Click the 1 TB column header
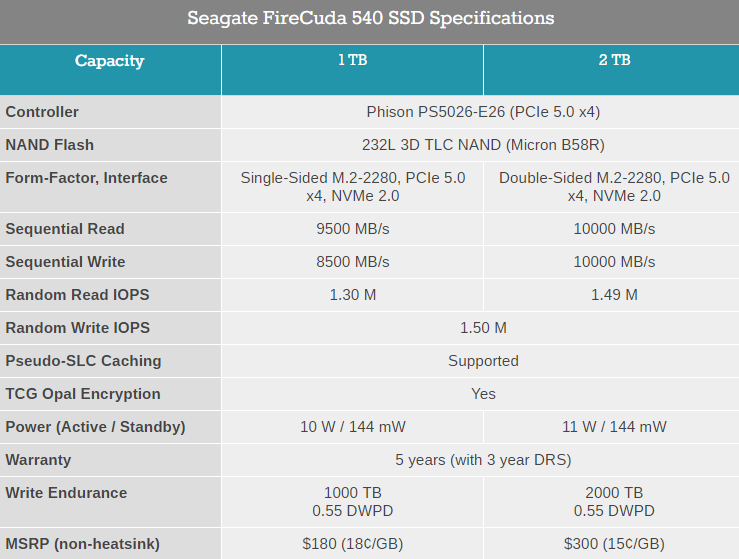 [352, 61]
